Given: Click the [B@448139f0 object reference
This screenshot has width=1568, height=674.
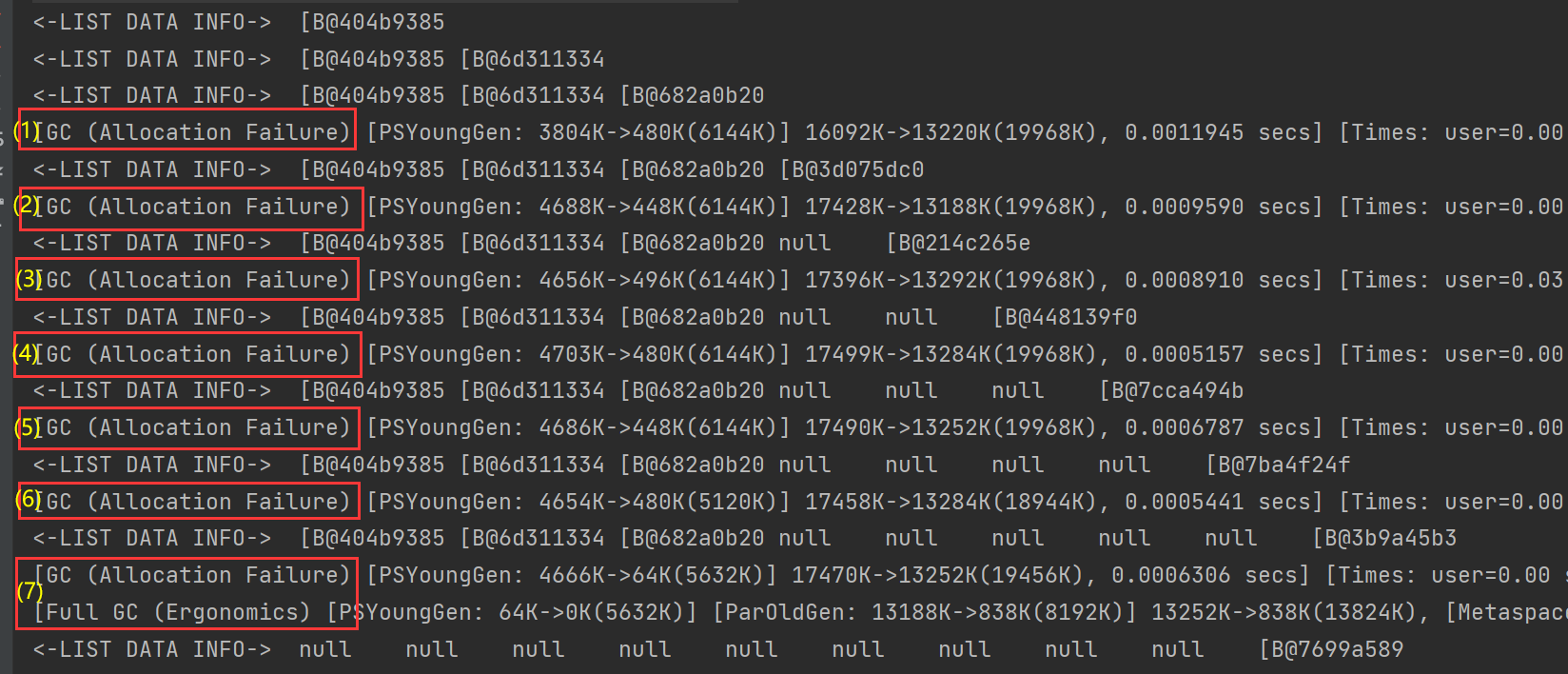Looking at the screenshot, I should pos(1065,317).
